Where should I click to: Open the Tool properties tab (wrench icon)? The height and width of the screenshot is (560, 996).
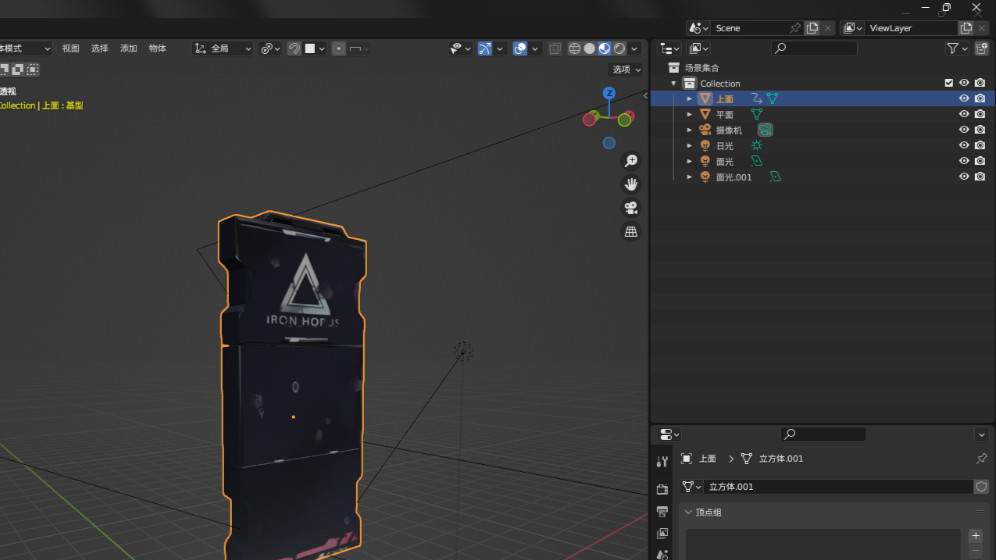[x=662, y=462]
